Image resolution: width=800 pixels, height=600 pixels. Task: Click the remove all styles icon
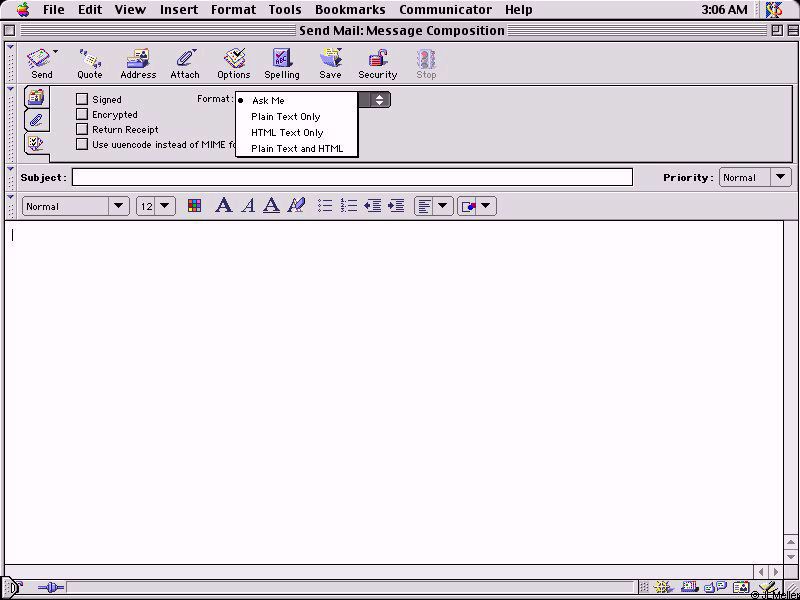(x=296, y=206)
